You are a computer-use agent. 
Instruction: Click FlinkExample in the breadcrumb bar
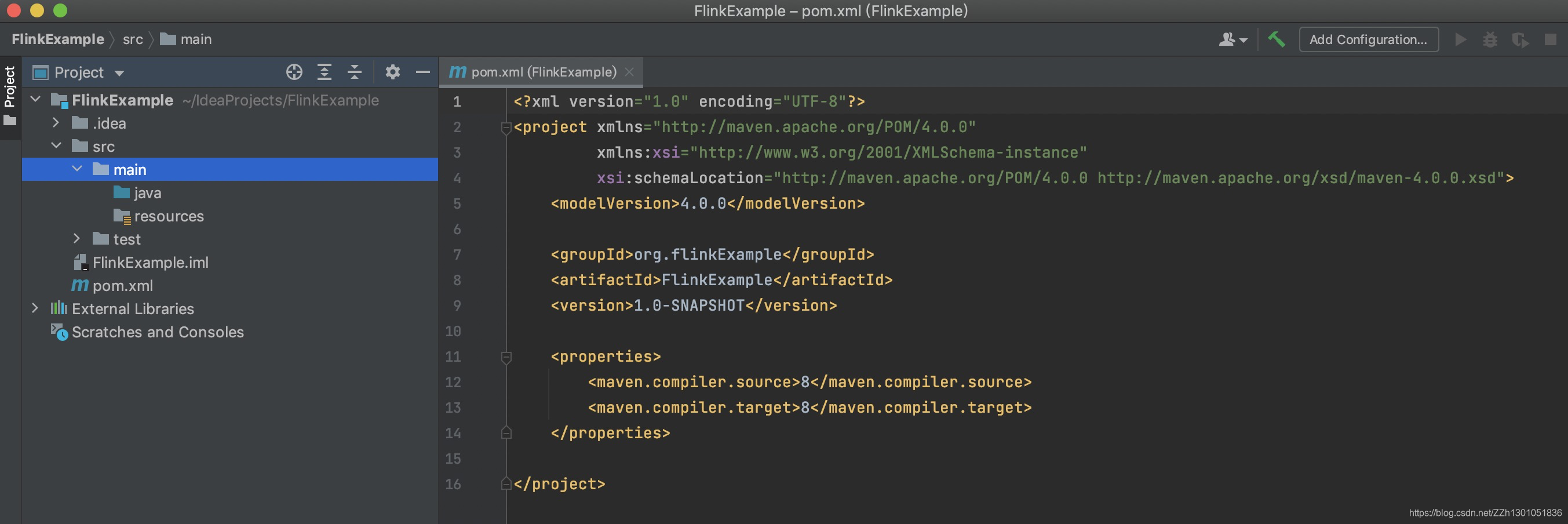(x=58, y=39)
